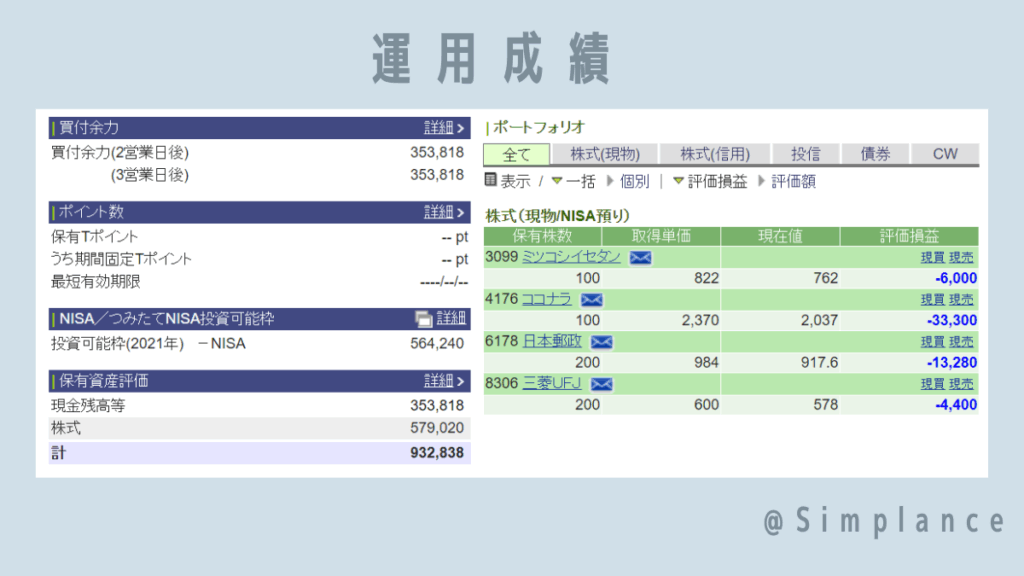
Task: Open the 株式(信用) tab
Action: click(715, 154)
